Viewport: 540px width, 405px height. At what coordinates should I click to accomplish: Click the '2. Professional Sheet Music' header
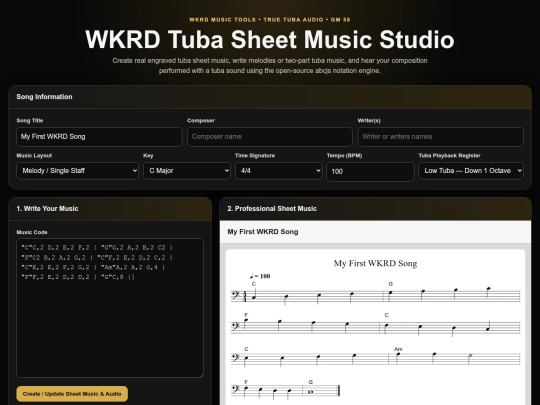(375, 209)
